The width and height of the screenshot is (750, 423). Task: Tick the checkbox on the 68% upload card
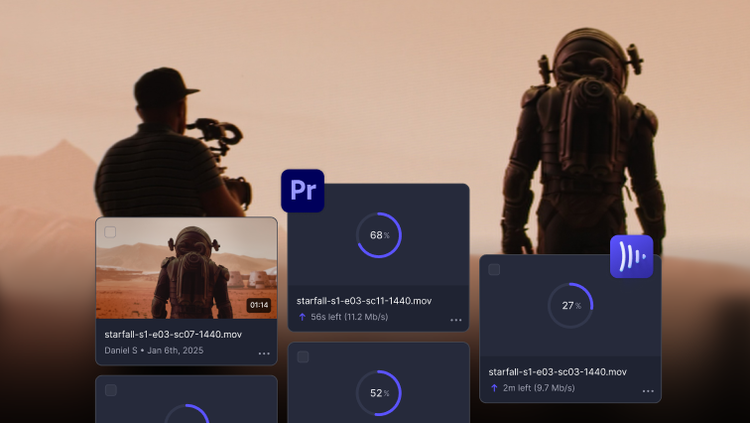point(302,198)
